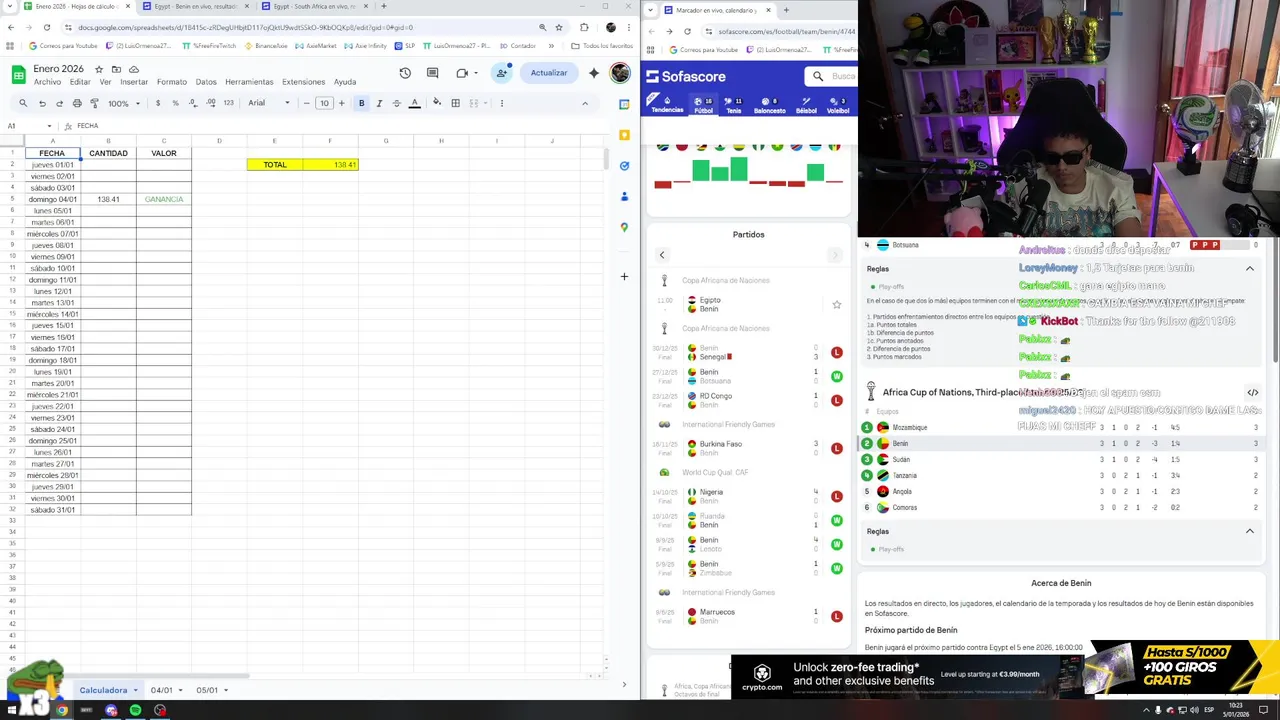Decrease font size with minus button
The width and height of the screenshot is (1280, 720).
(307, 103)
